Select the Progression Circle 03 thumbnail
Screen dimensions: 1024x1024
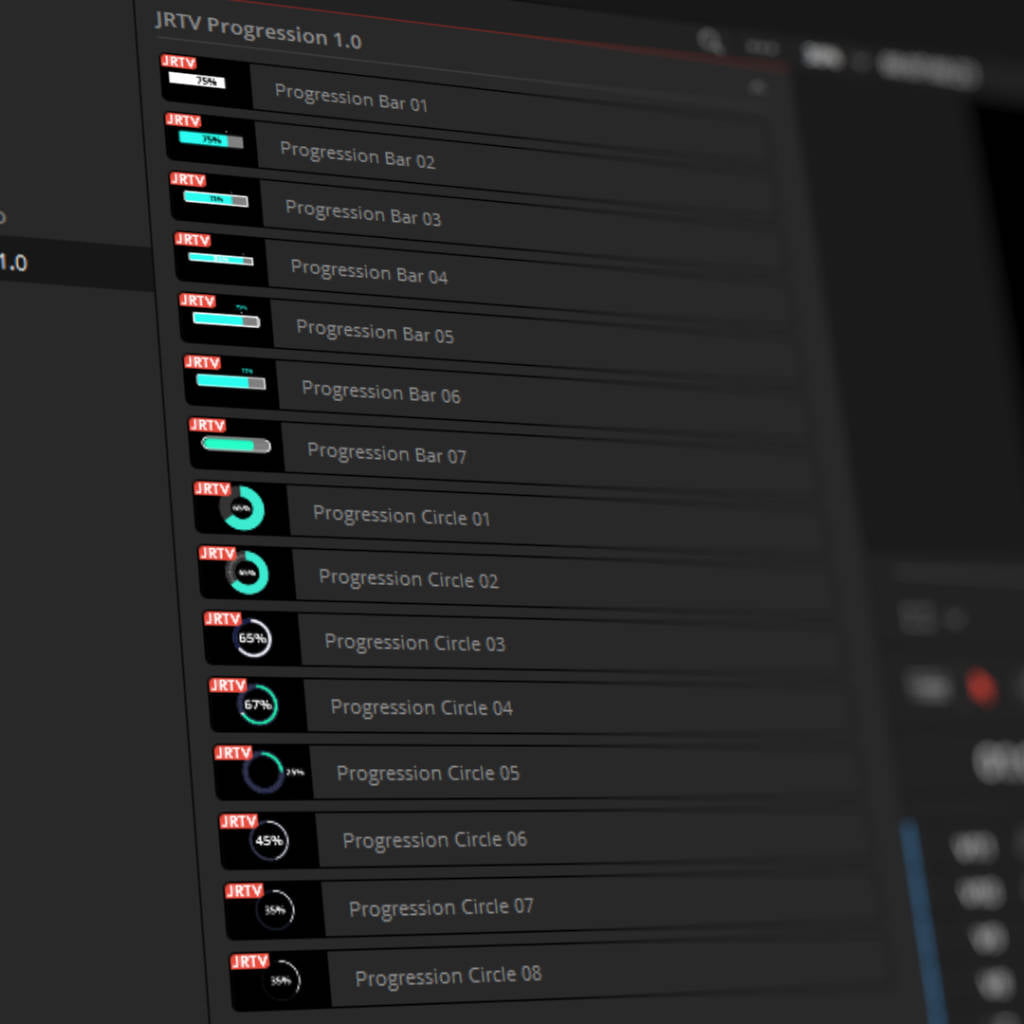252,638
